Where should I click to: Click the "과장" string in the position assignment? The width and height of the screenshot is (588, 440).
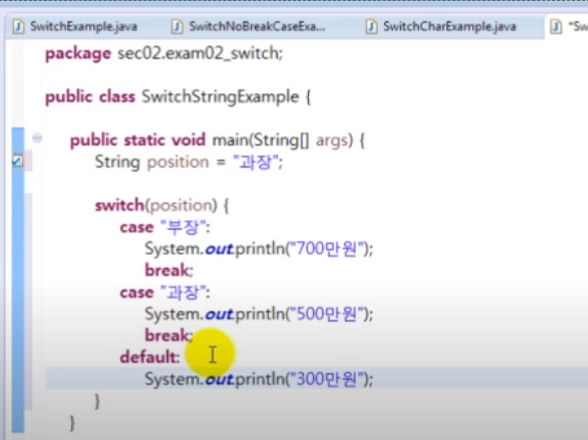tap(256, 162)
